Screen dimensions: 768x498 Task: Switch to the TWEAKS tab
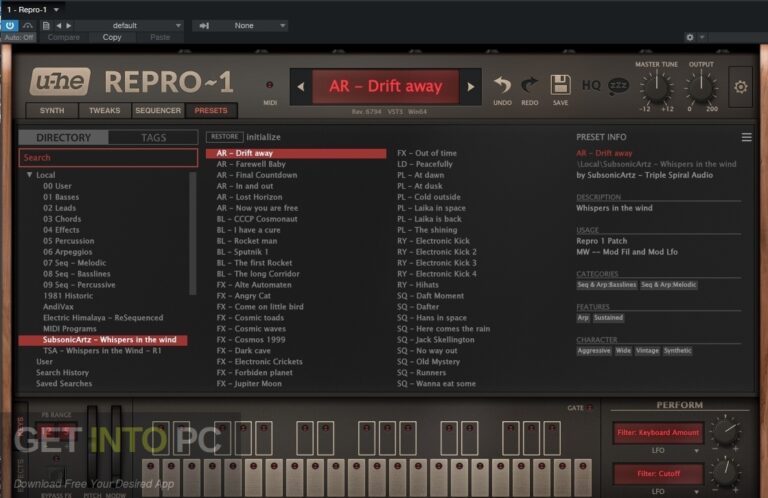104,111
